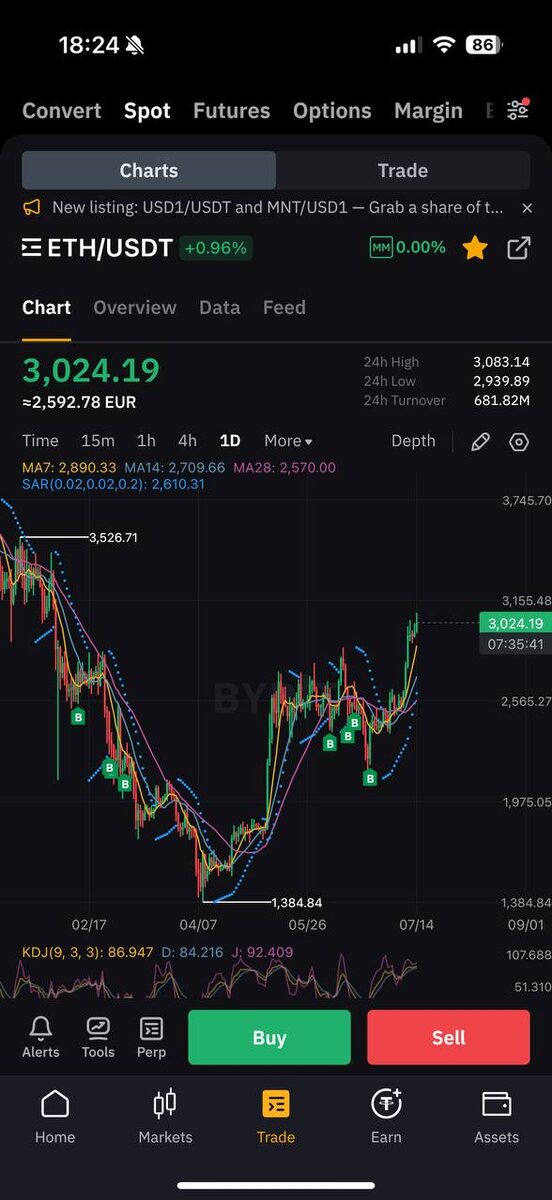Tap the battery indicator in status bar
552x1200 pixels.
click(x=484, y=45)
